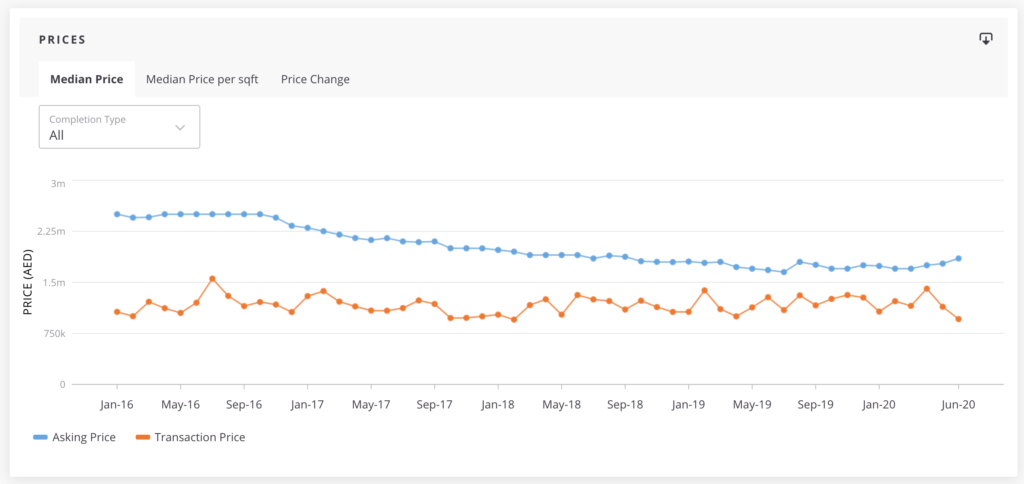Image resolution: width=1024 pixels, height=484 pixels.
Task: Select the Price Change tab
Action: [315, 79]
